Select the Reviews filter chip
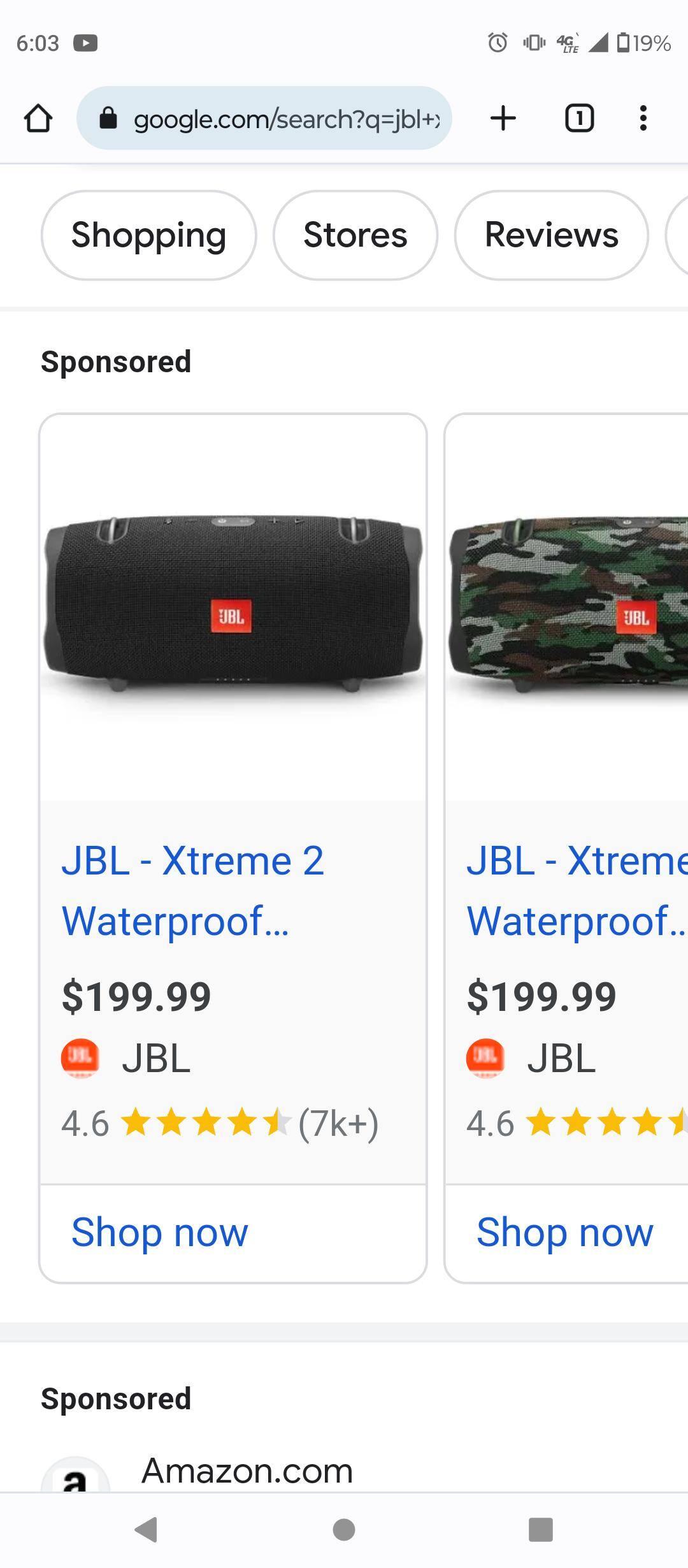This screenshot has width=688, height=1568. click(x=552, y=235)
